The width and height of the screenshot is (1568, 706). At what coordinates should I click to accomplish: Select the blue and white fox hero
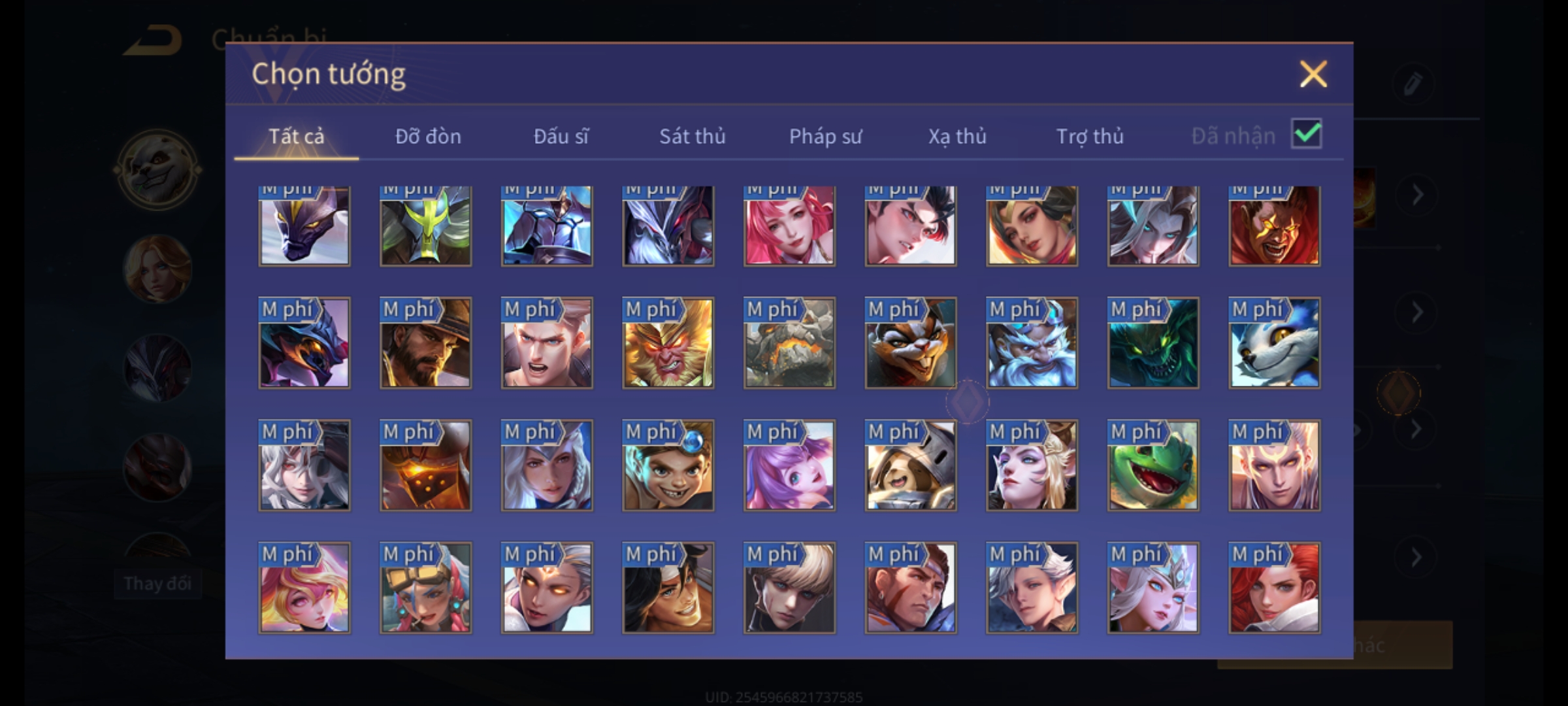click(1274, 343)
